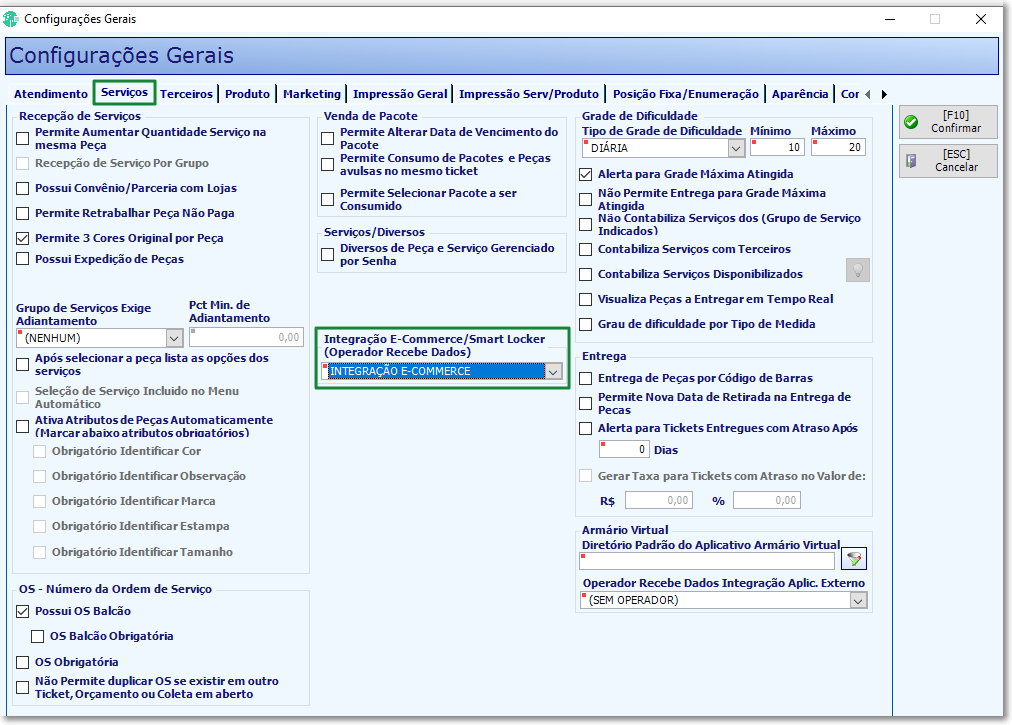The width and height of the screenshot is (1012, 725).
Task: Click the ESC Cancelar button
Action: [x=948, y=160]
